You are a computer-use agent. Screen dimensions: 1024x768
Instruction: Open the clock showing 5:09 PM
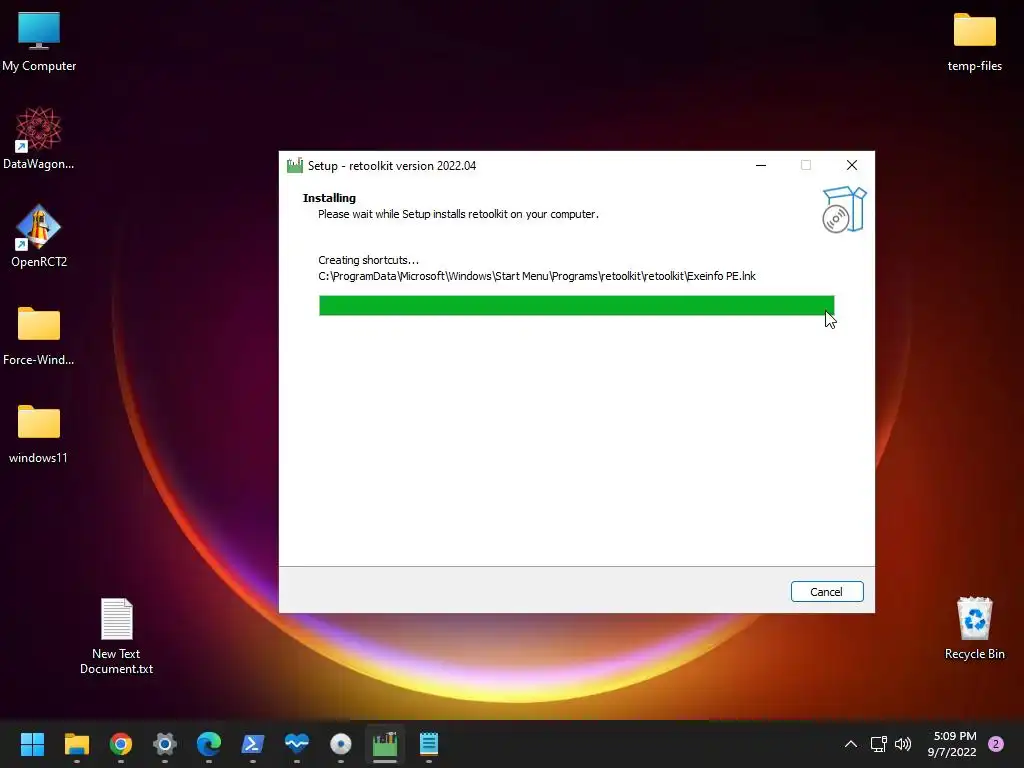tap(952, 744)
